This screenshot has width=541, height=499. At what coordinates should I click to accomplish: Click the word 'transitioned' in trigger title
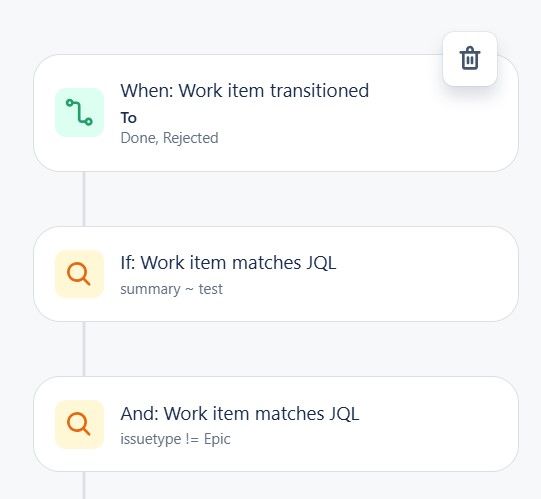319,91
